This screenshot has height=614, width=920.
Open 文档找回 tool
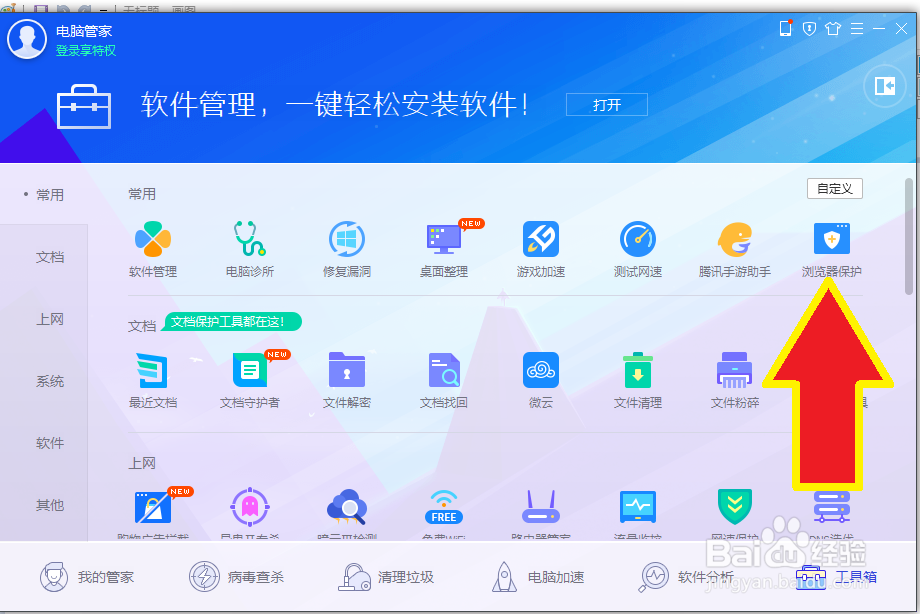coord(444,380)
